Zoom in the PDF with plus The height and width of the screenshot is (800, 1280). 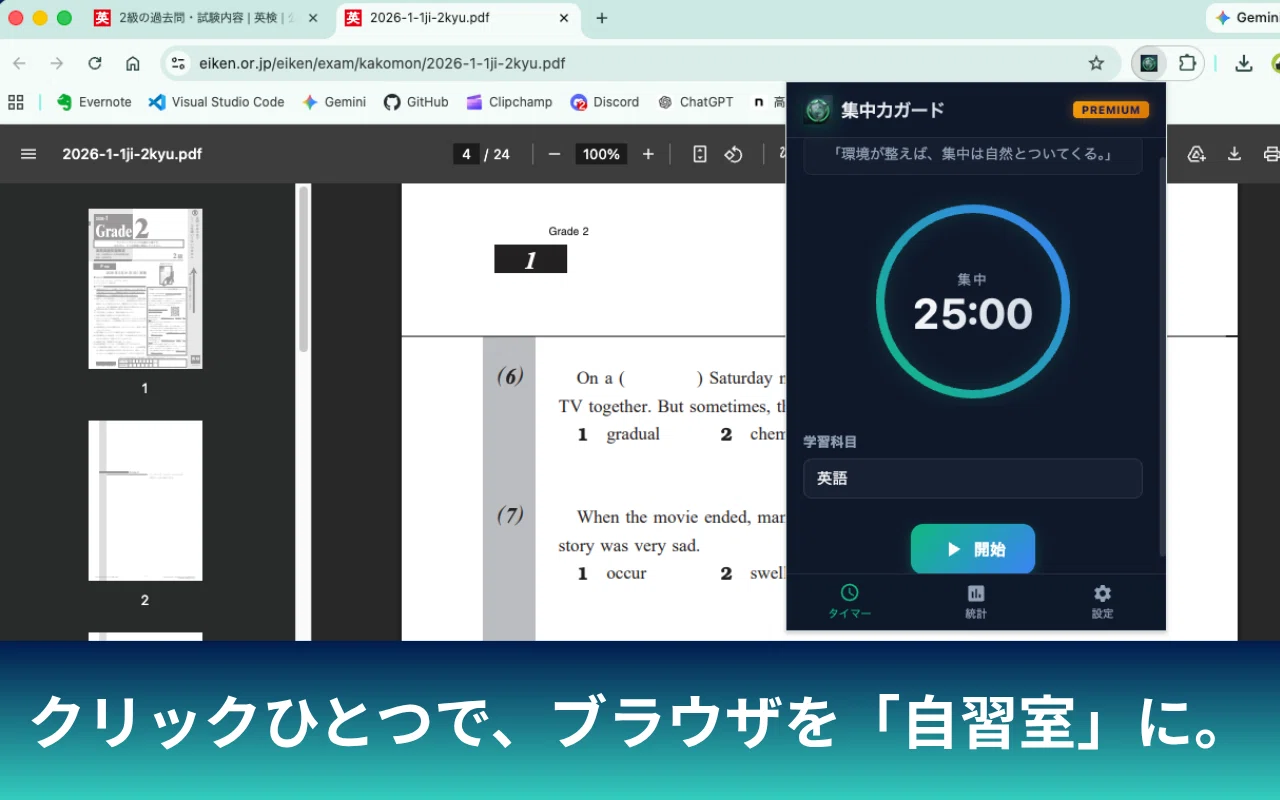[x=648, y=154]
